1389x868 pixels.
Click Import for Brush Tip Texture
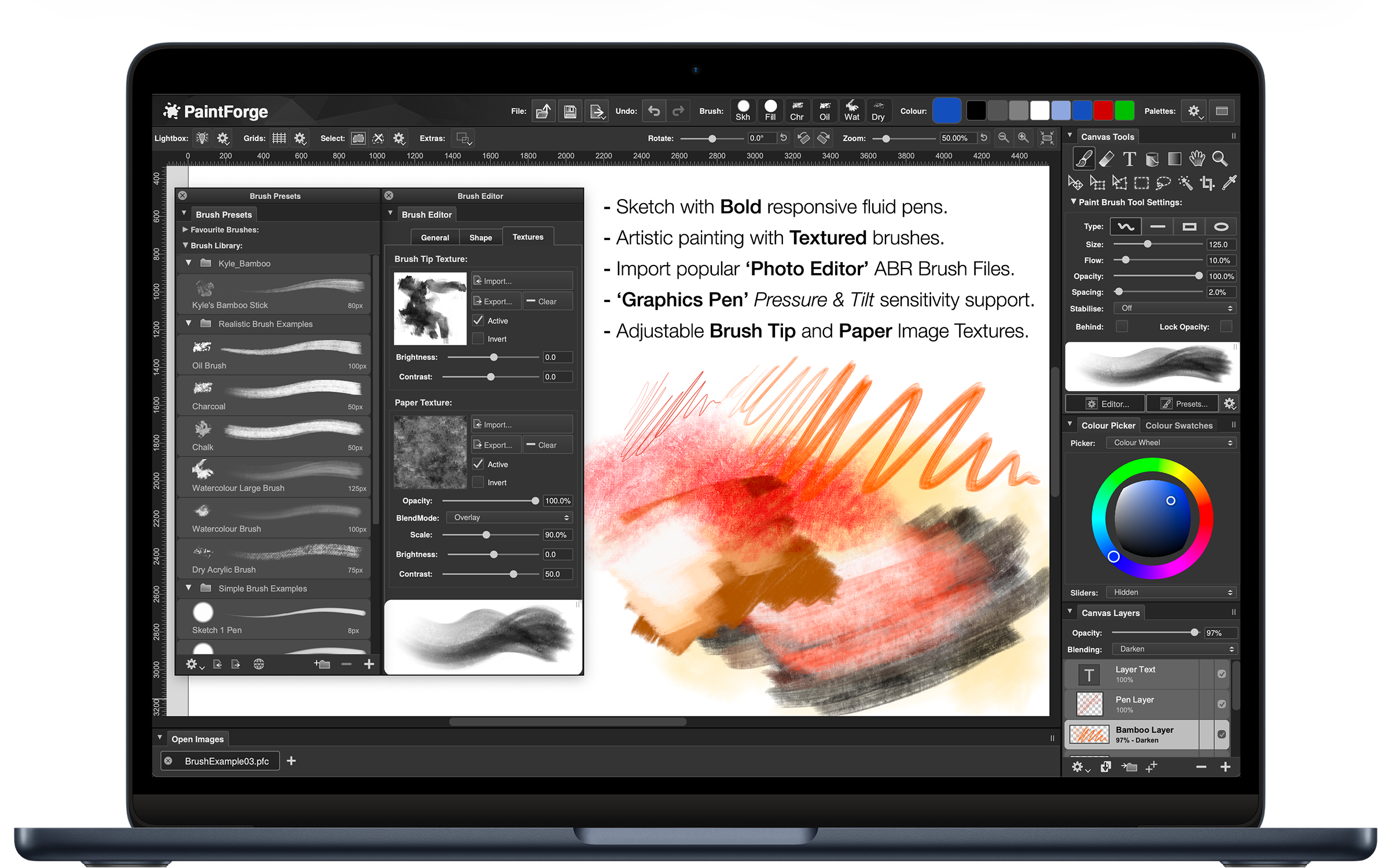pyautogui.click(x=521, y=281)
